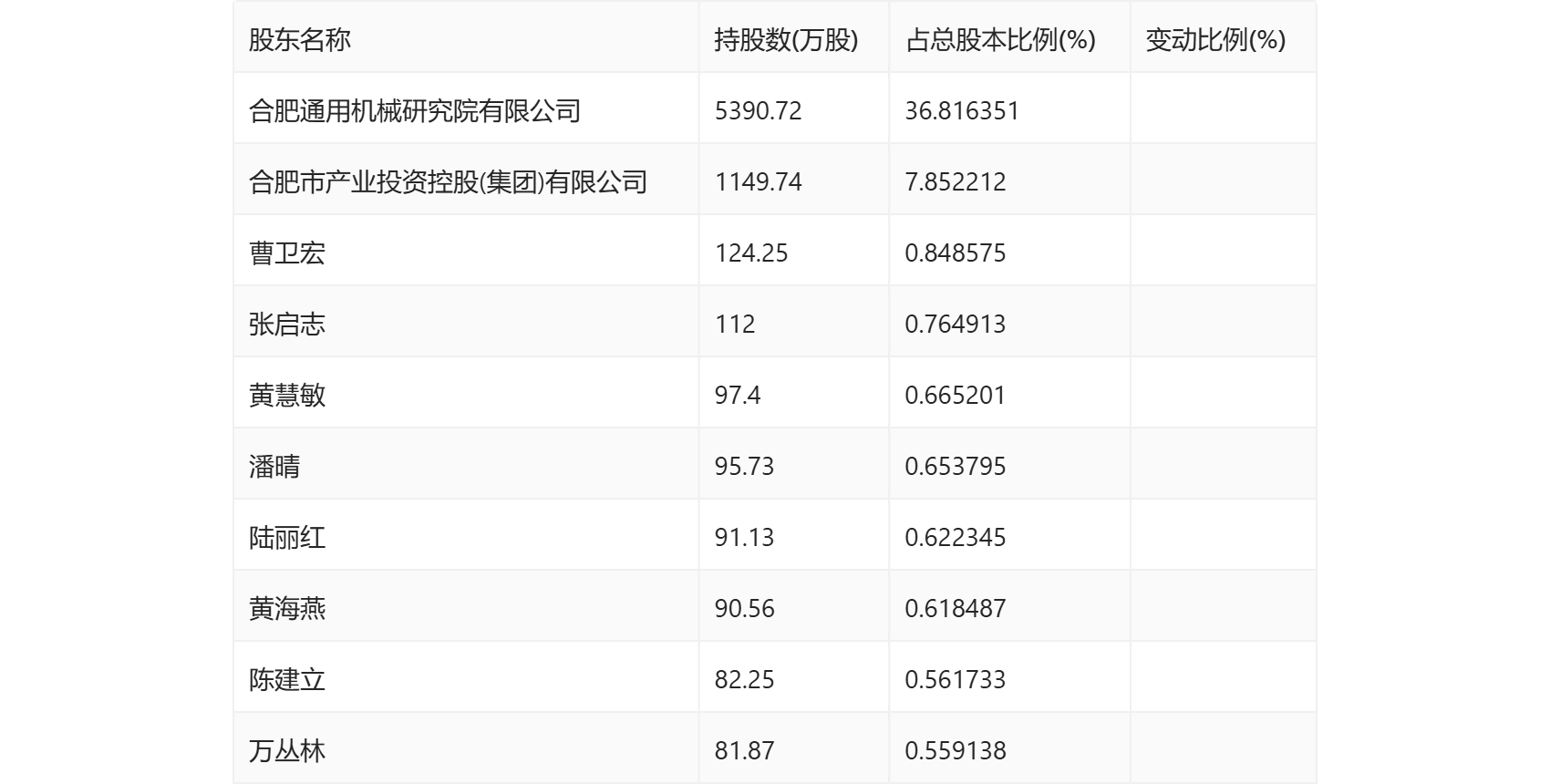Click the percentage 0.618487
Screen dimensions: 1550x784
click(x=956, y=609)
